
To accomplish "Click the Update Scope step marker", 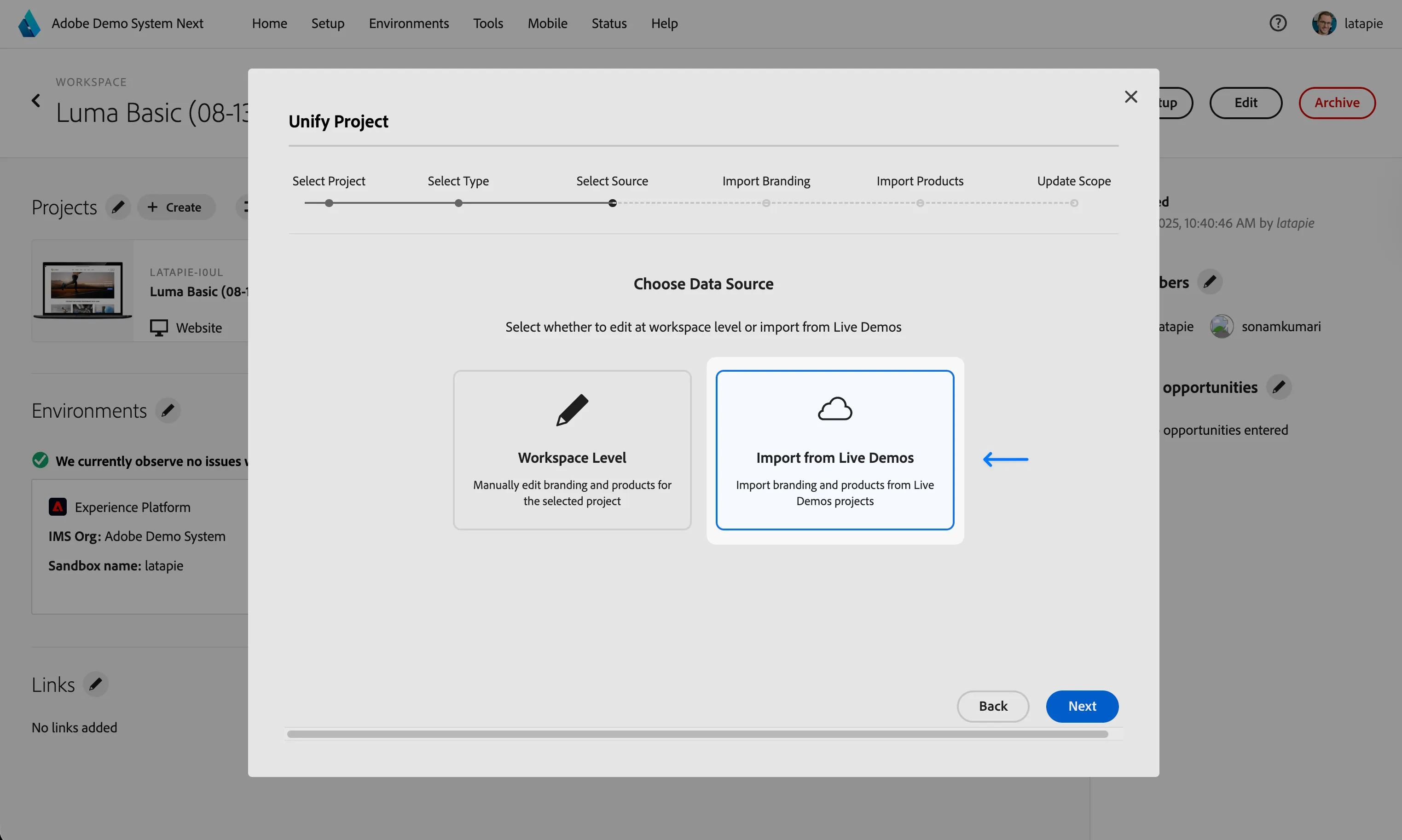I will click(1074, 203).
